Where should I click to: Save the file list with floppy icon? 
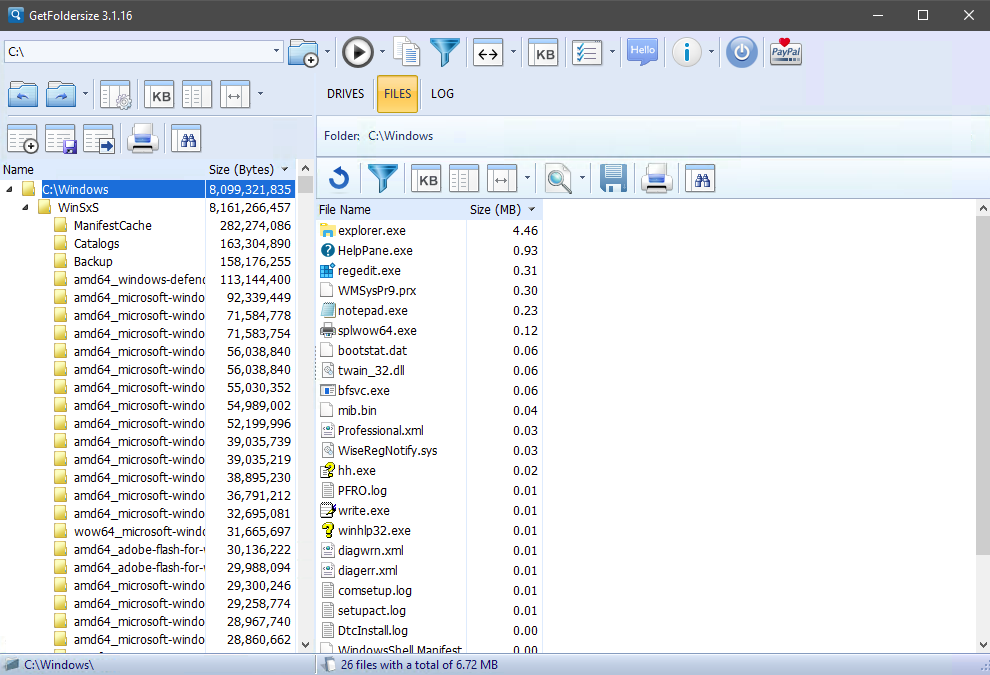[x=613, y=179]
